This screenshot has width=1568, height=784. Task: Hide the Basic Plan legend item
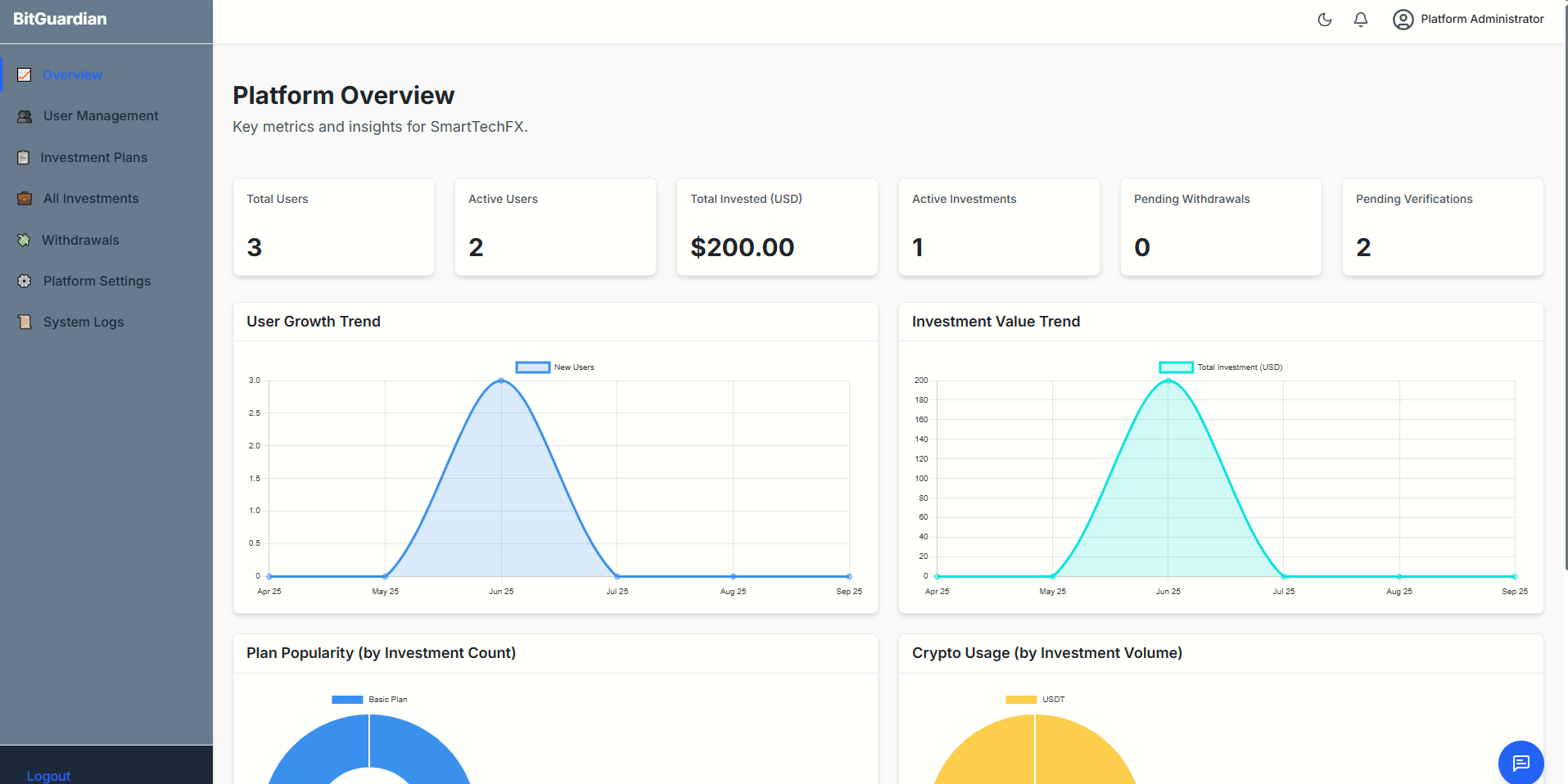[x=369, y=700]
